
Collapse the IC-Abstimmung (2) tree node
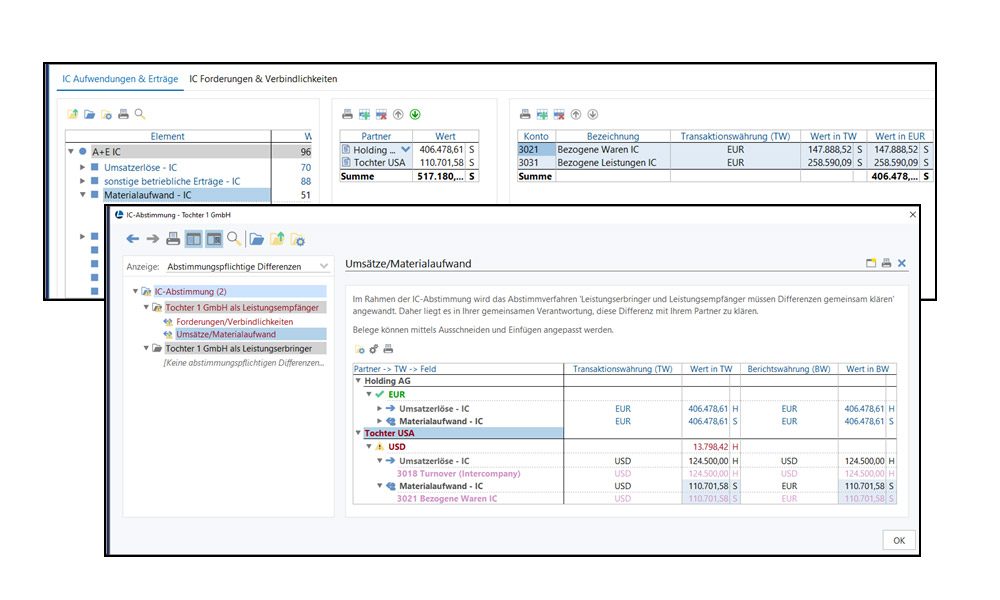(x=135, y=291)
